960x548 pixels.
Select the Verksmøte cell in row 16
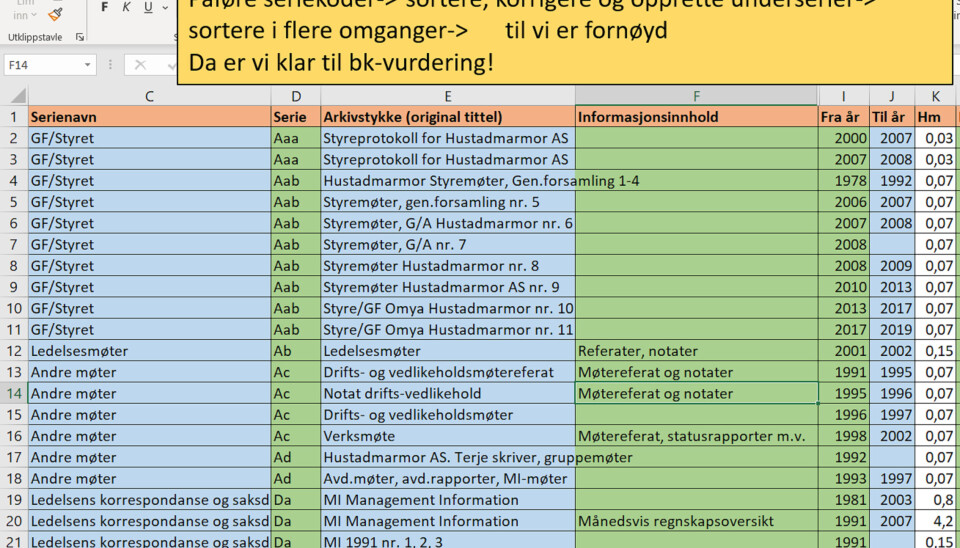(x=447, y=436)
